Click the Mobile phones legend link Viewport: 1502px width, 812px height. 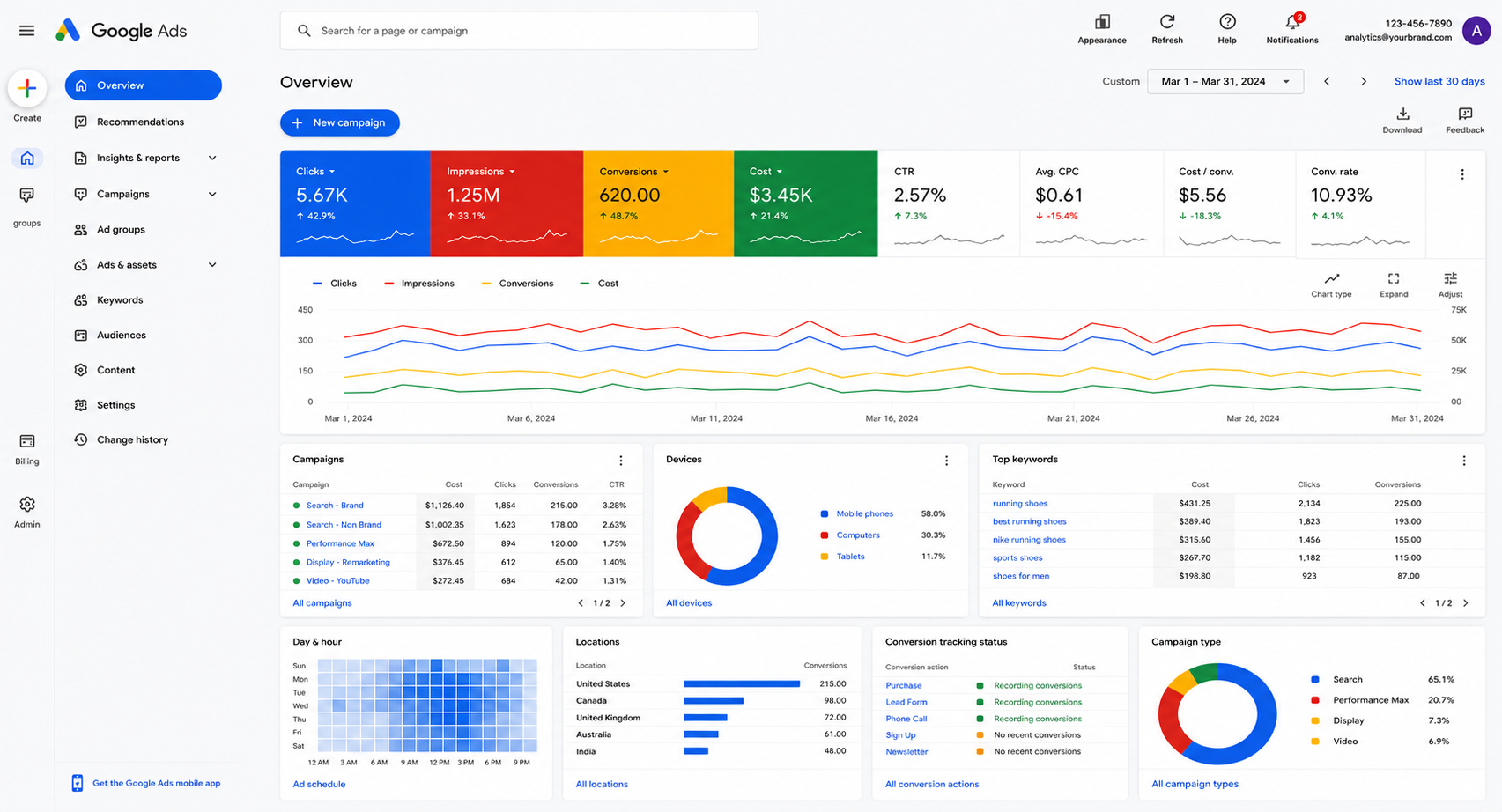click(x=864, y=513)
